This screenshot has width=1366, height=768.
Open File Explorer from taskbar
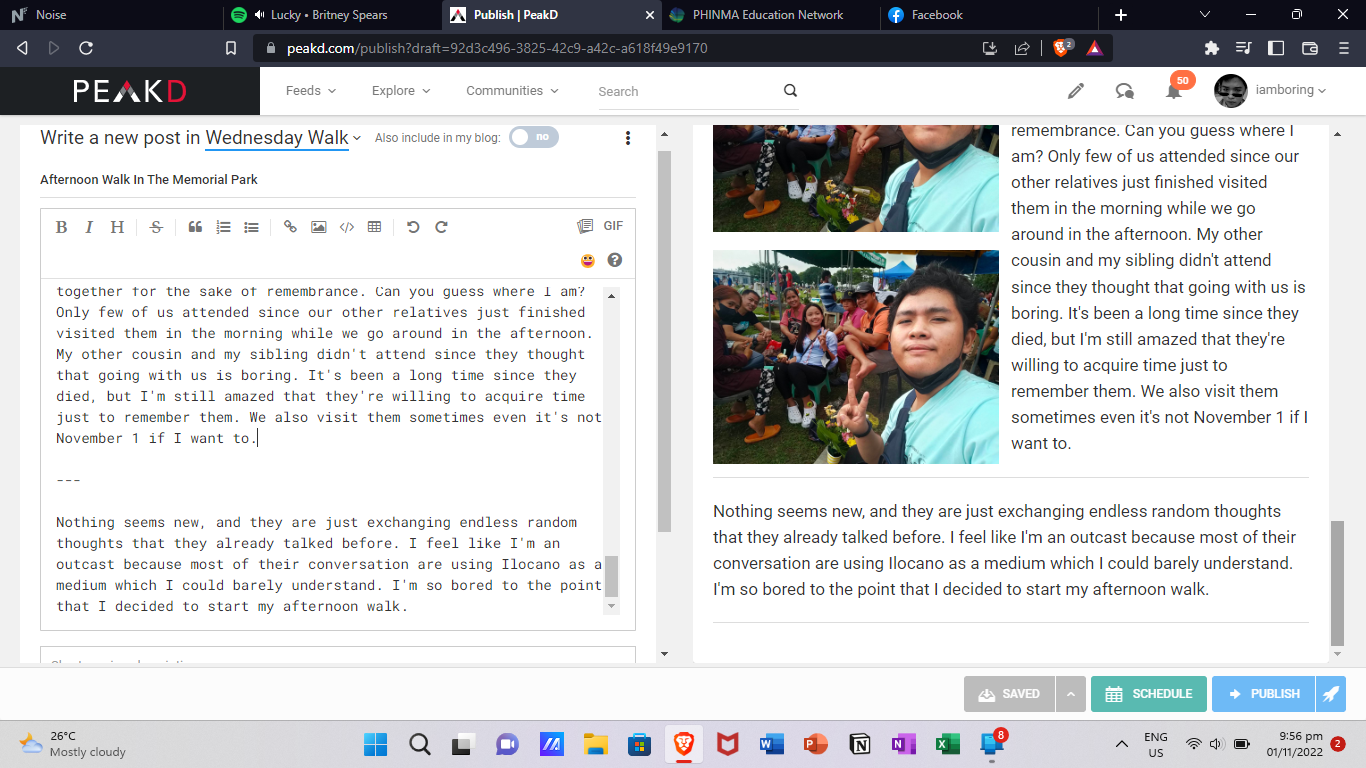tap(596, 744)
